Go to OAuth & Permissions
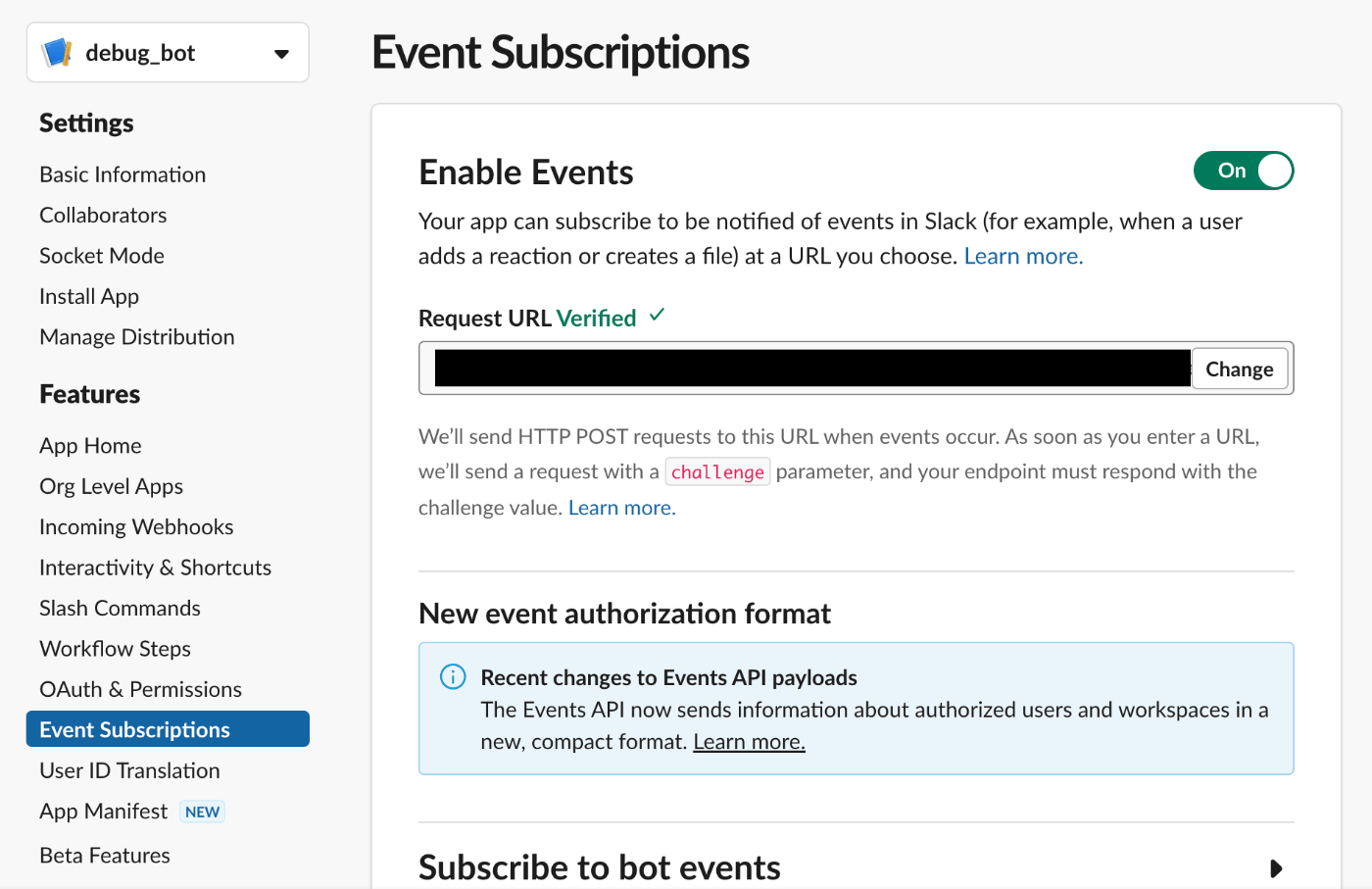The height and width of the screenshot is (889, 1372). 140,690
